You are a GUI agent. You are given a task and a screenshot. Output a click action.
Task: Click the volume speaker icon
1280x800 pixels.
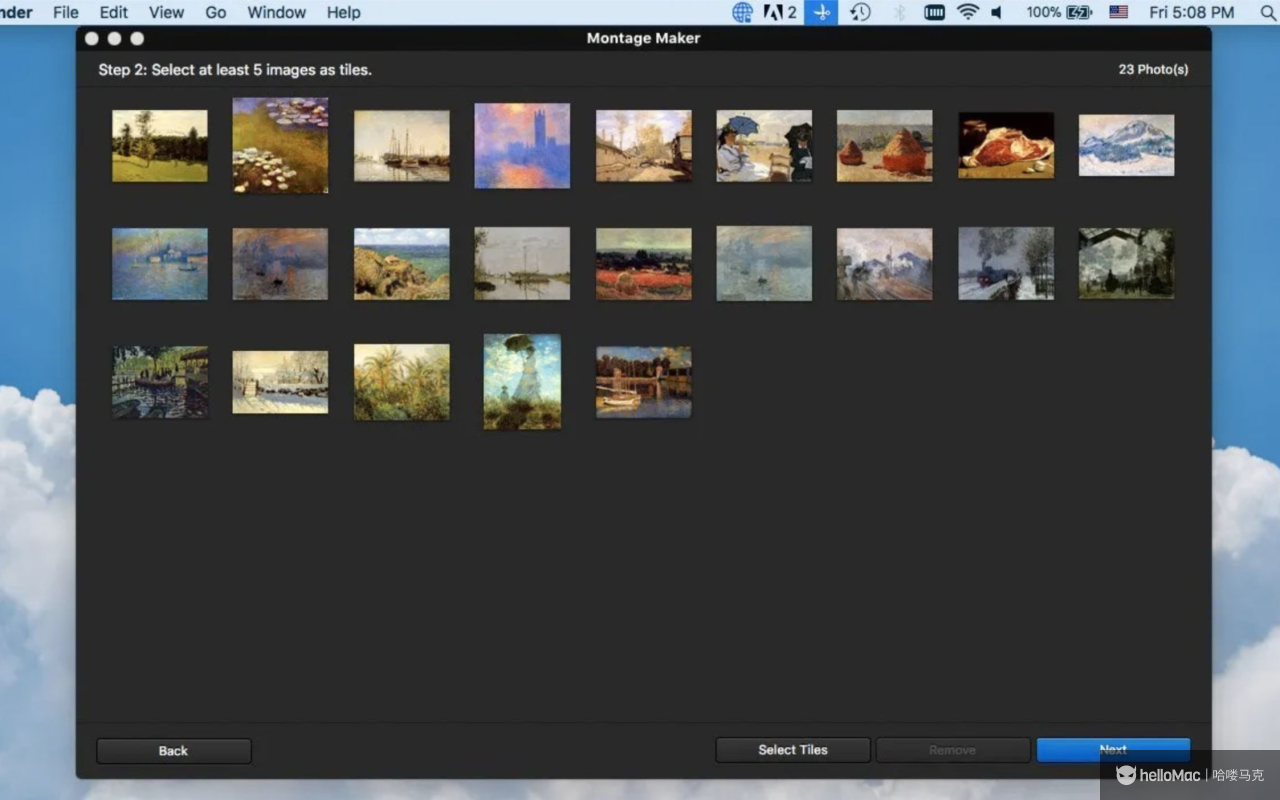997,12
